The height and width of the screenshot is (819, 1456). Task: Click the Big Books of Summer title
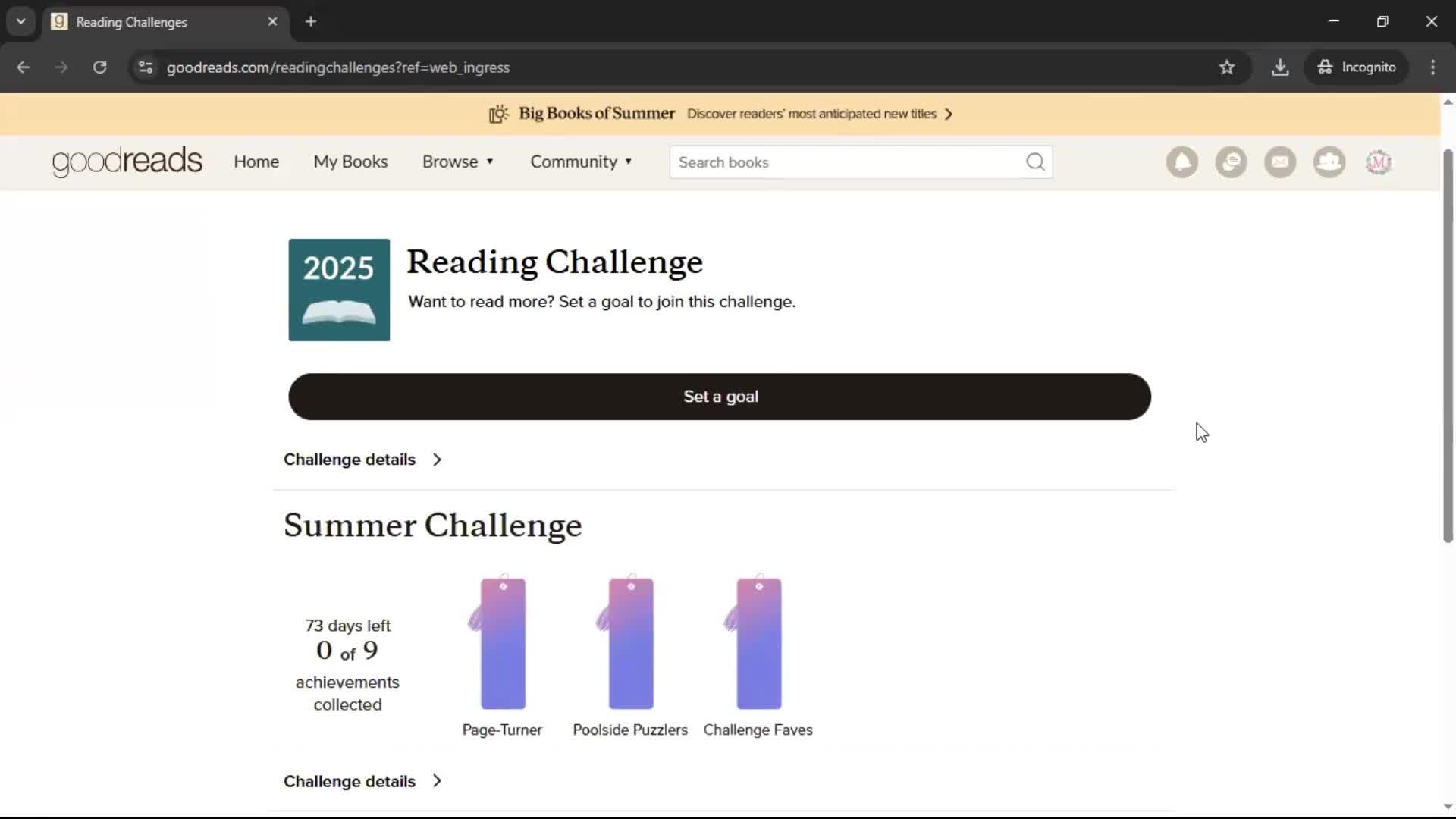[x=597, y=114]
